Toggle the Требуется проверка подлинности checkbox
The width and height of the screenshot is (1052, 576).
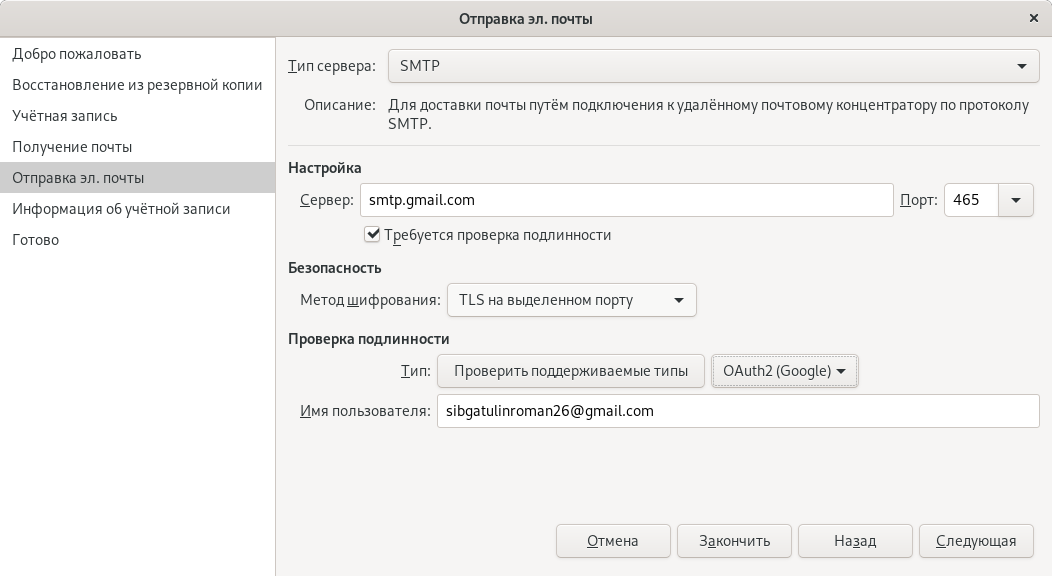(372, 235)
